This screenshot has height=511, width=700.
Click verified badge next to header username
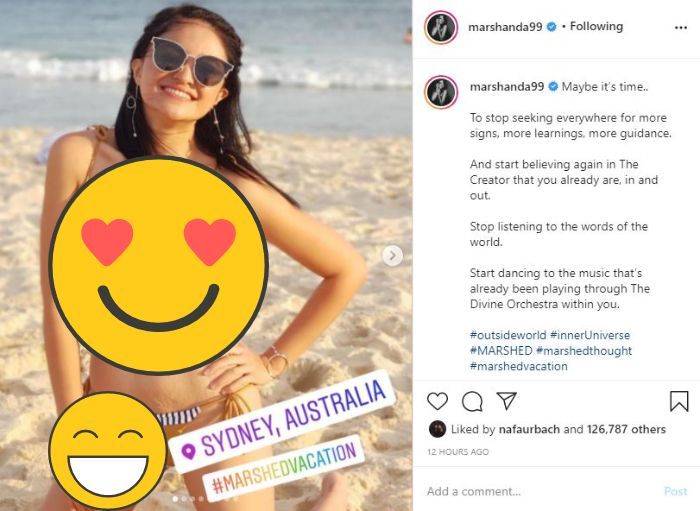click(550, 27)
